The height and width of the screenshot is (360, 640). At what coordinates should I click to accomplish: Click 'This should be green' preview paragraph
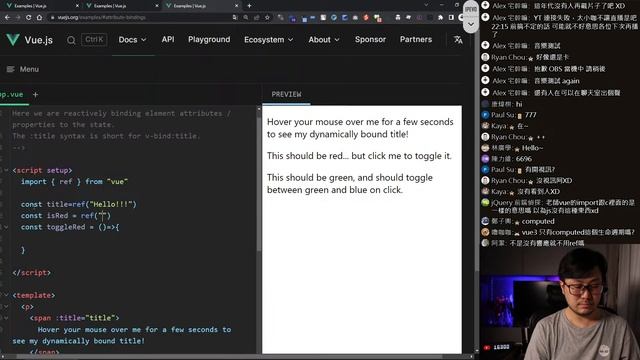point(350,184)
